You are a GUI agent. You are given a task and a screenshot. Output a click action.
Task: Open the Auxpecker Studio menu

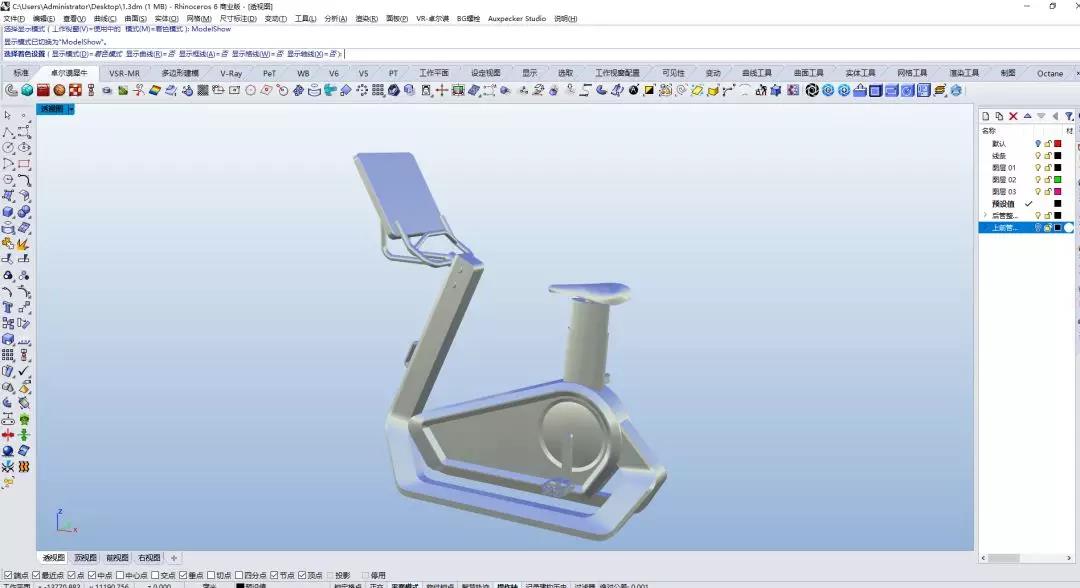coord(517,19)
